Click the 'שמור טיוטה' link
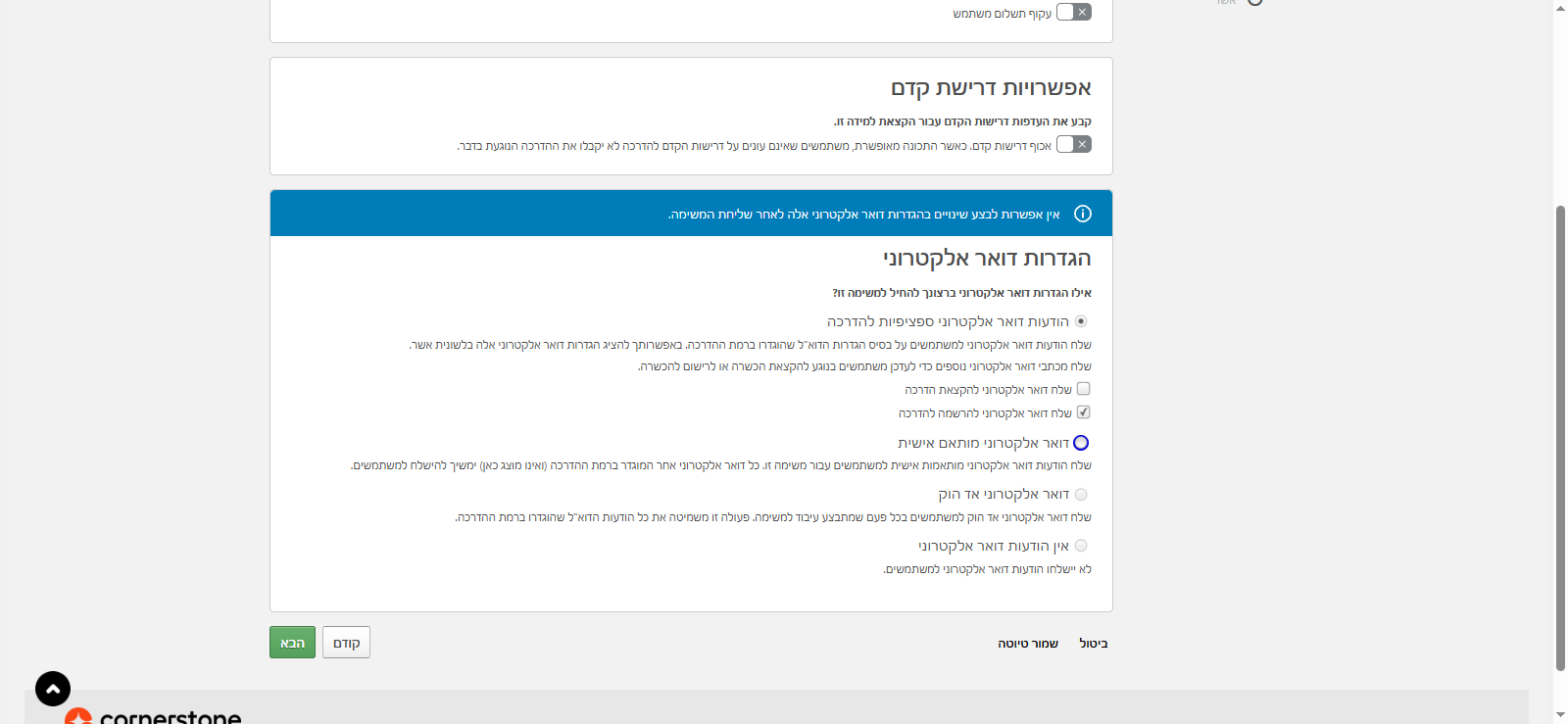This screenshot has height=724, width=1568. pos(1028,644)
